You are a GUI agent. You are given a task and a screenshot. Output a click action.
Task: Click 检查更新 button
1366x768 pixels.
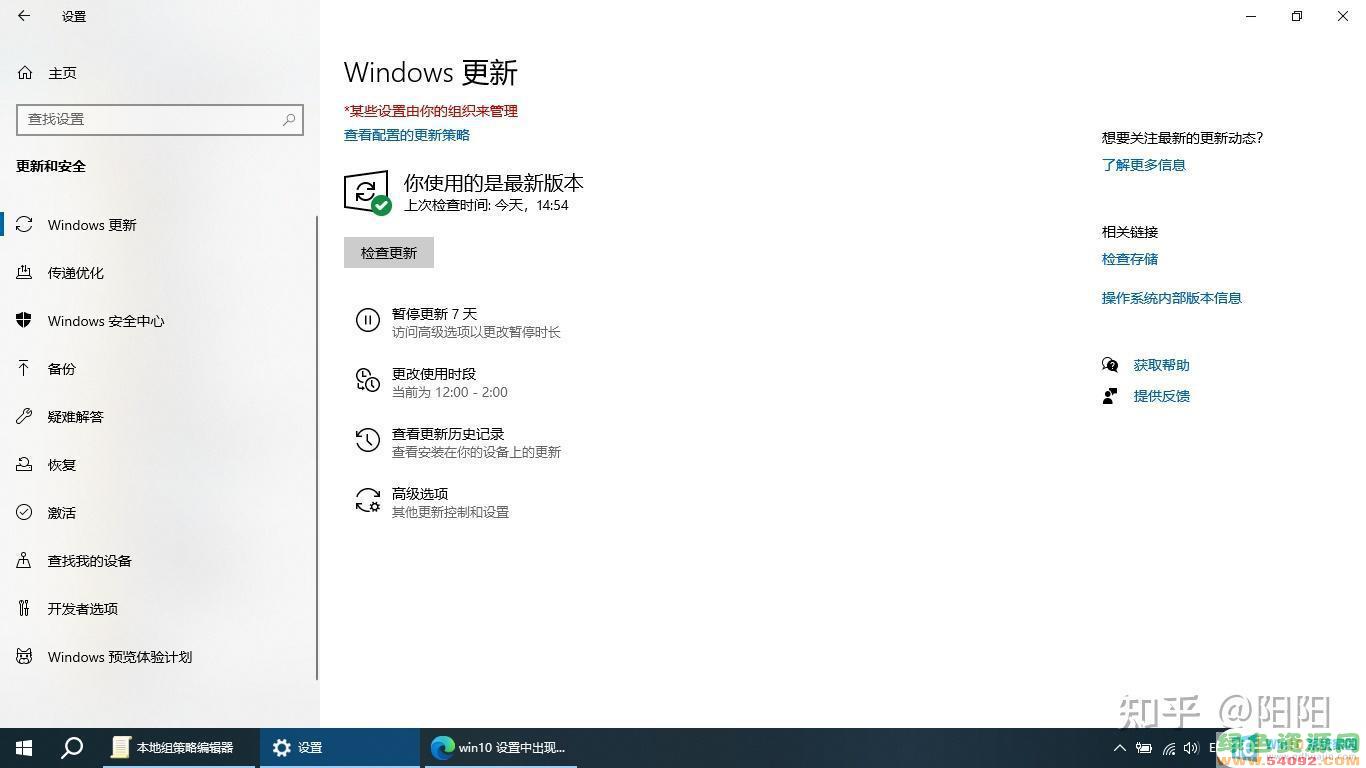click(x=389, y=253)
